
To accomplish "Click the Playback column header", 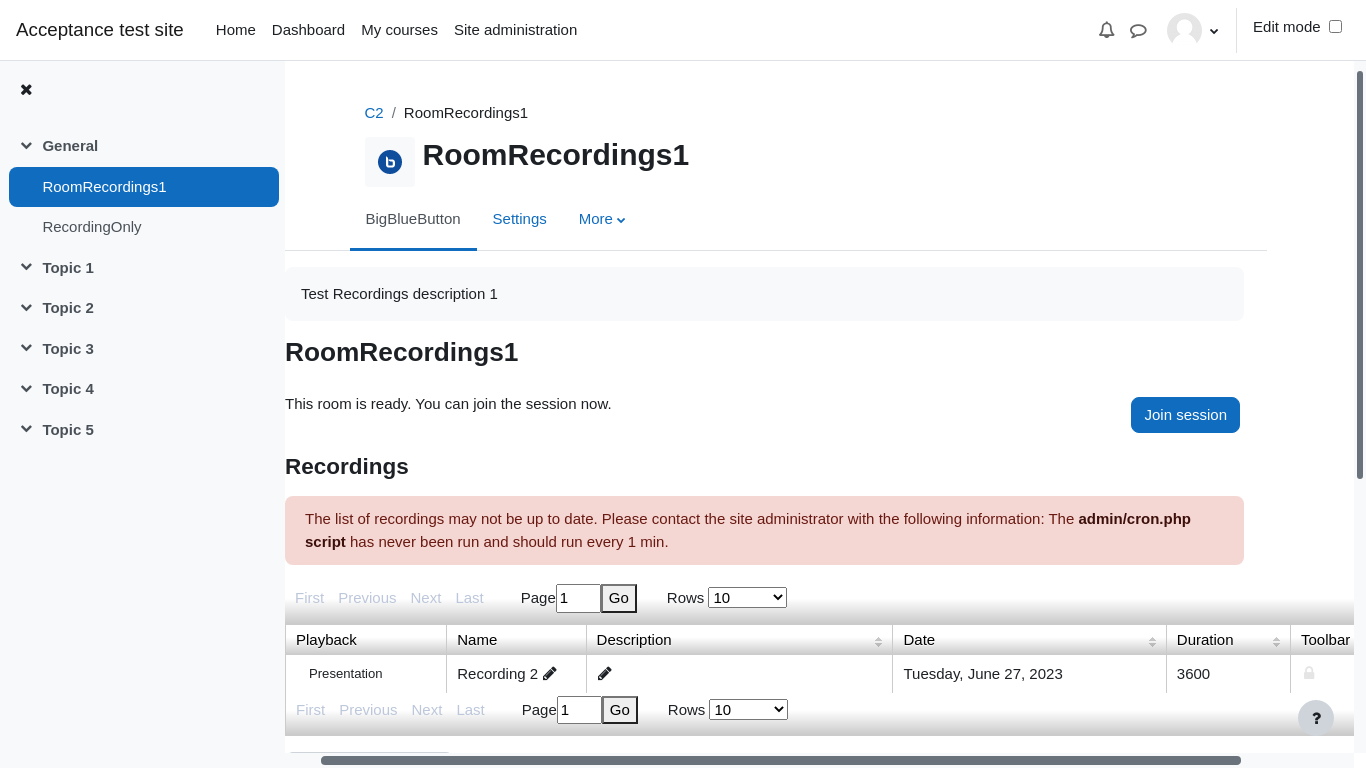I will click(366, 640).
